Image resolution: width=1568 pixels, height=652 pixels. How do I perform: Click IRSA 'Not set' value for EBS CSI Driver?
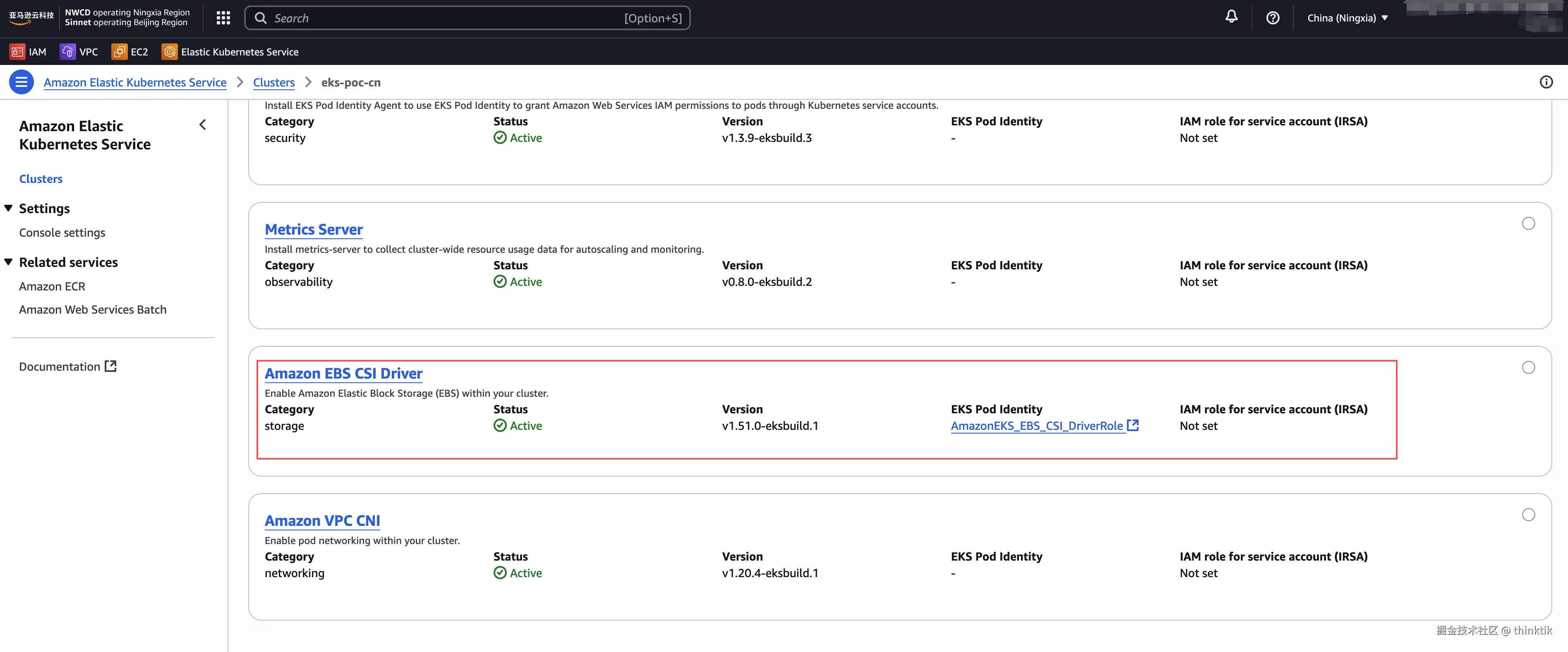click(1199, 426)
